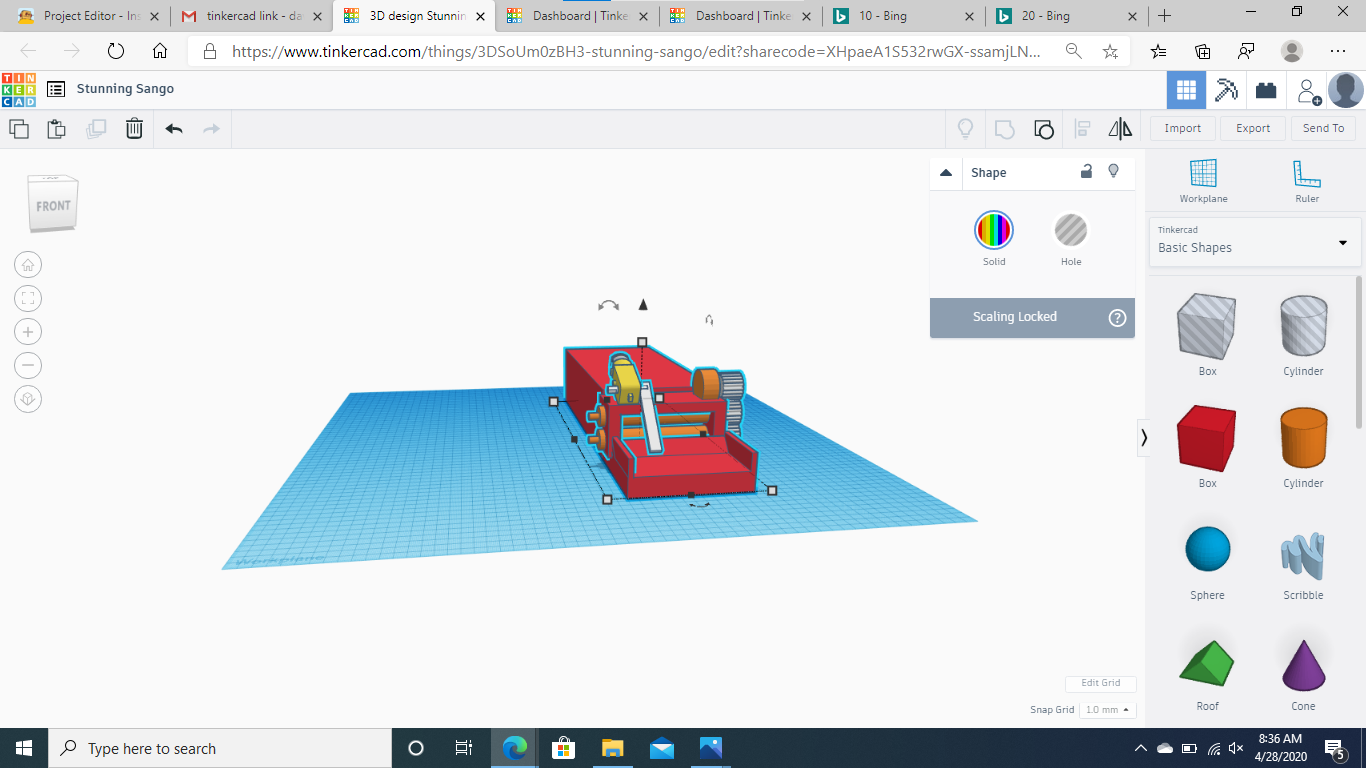
Task: Fit all shapes in view
Action: pyautogui.click(x=28, y=298)
